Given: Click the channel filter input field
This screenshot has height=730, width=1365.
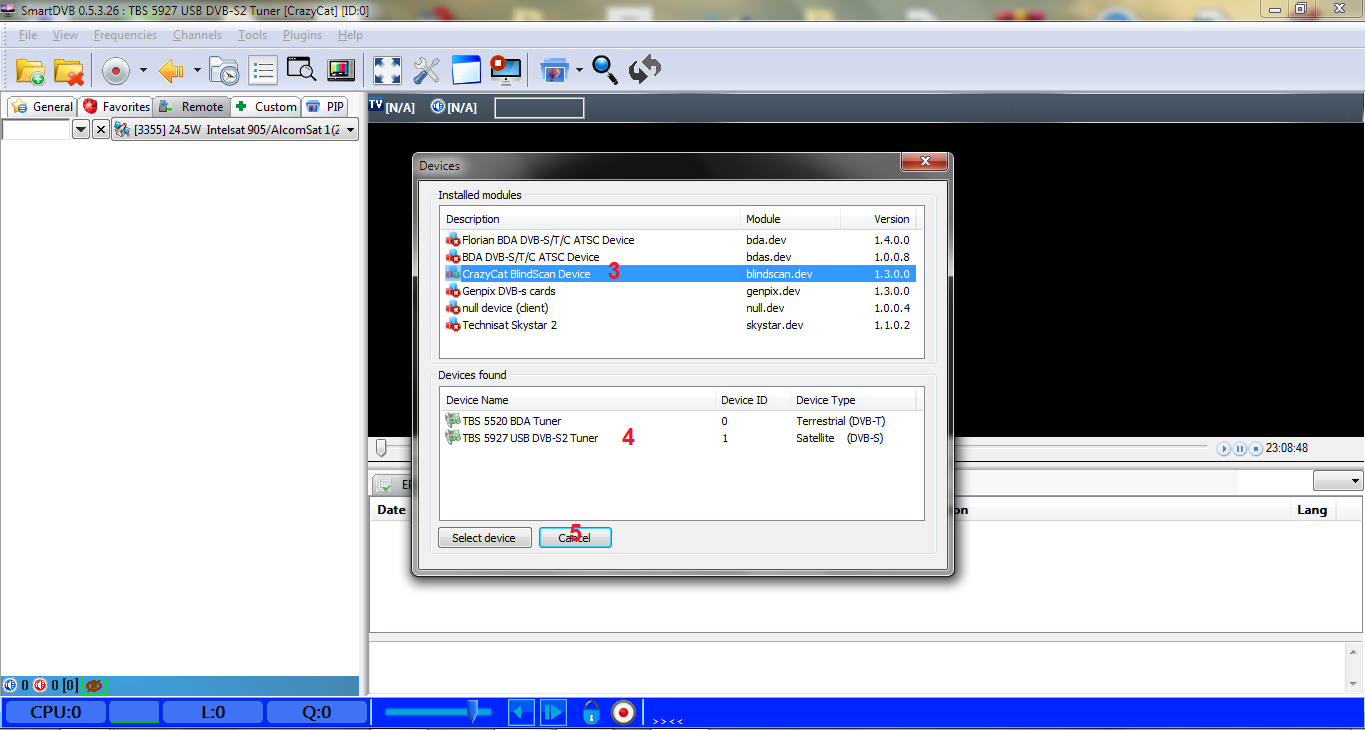Looking at the screenshot, I should [x=36, y=130].
